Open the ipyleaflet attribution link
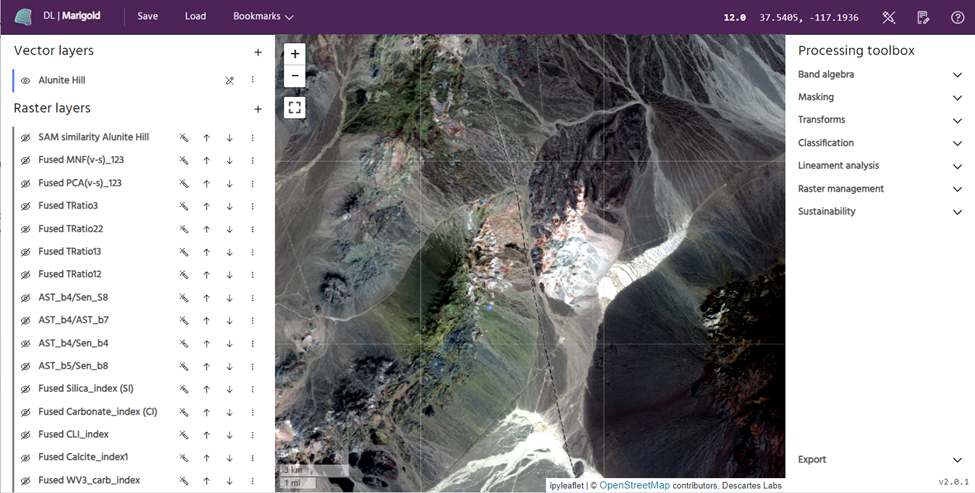The width and height of the screenshot is (975, 493). click(566, 486)
